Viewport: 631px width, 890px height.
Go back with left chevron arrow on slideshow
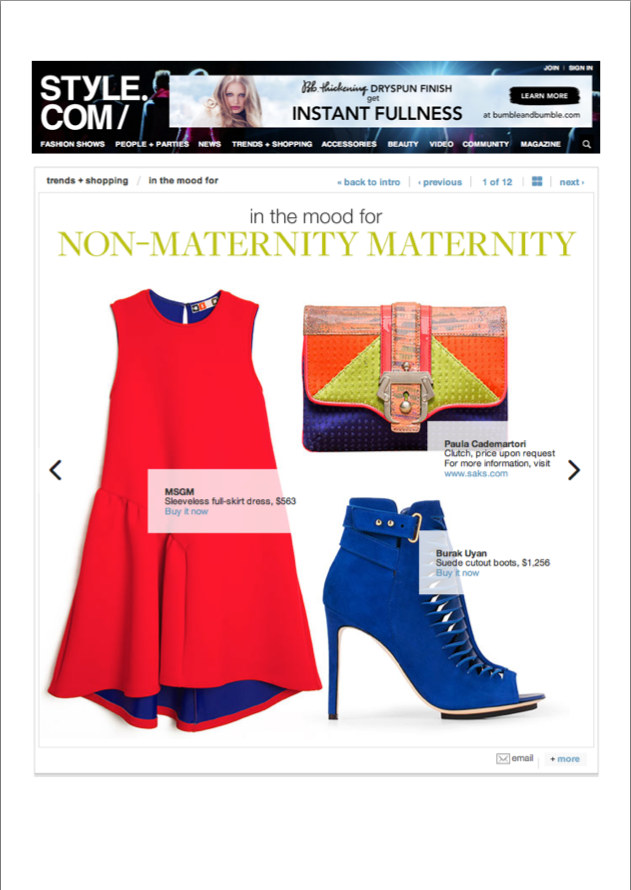pos(55,470)
